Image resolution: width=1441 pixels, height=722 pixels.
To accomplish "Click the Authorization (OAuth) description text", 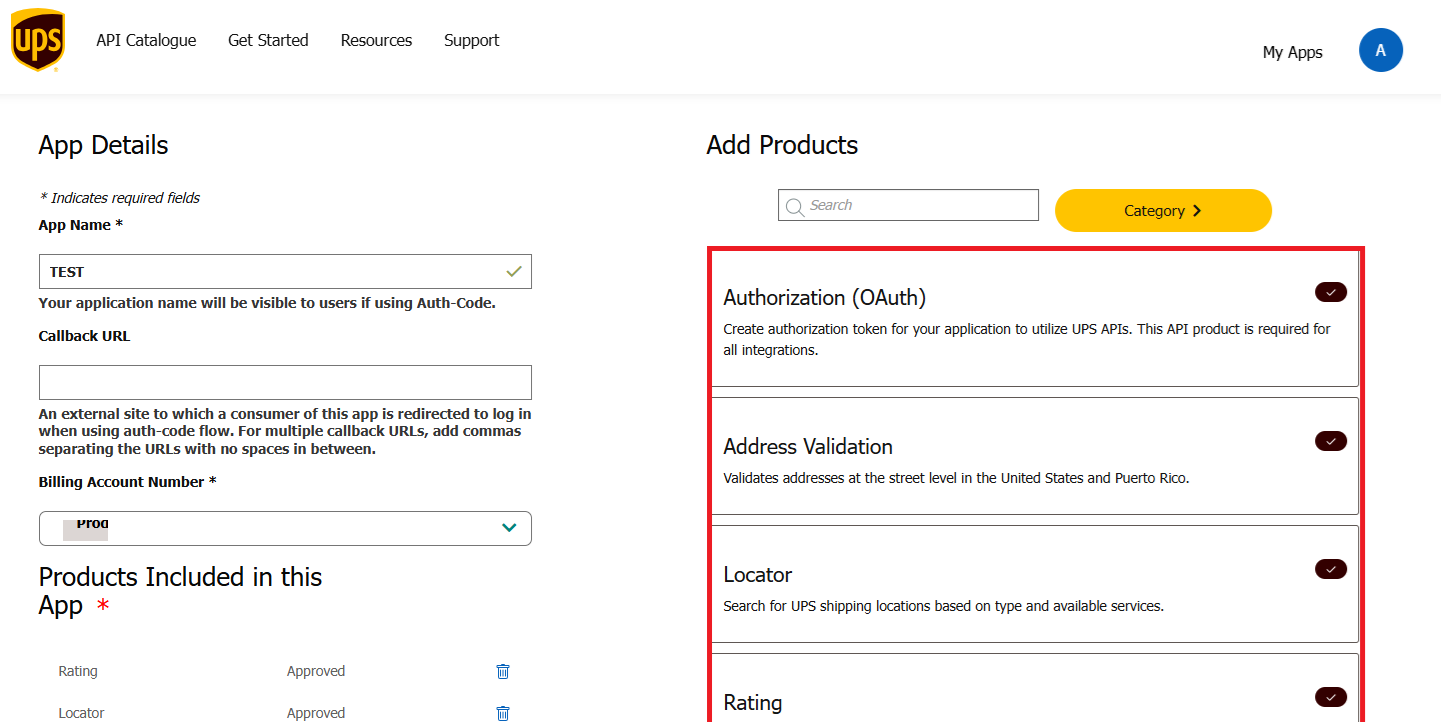I will point(1027,339).
